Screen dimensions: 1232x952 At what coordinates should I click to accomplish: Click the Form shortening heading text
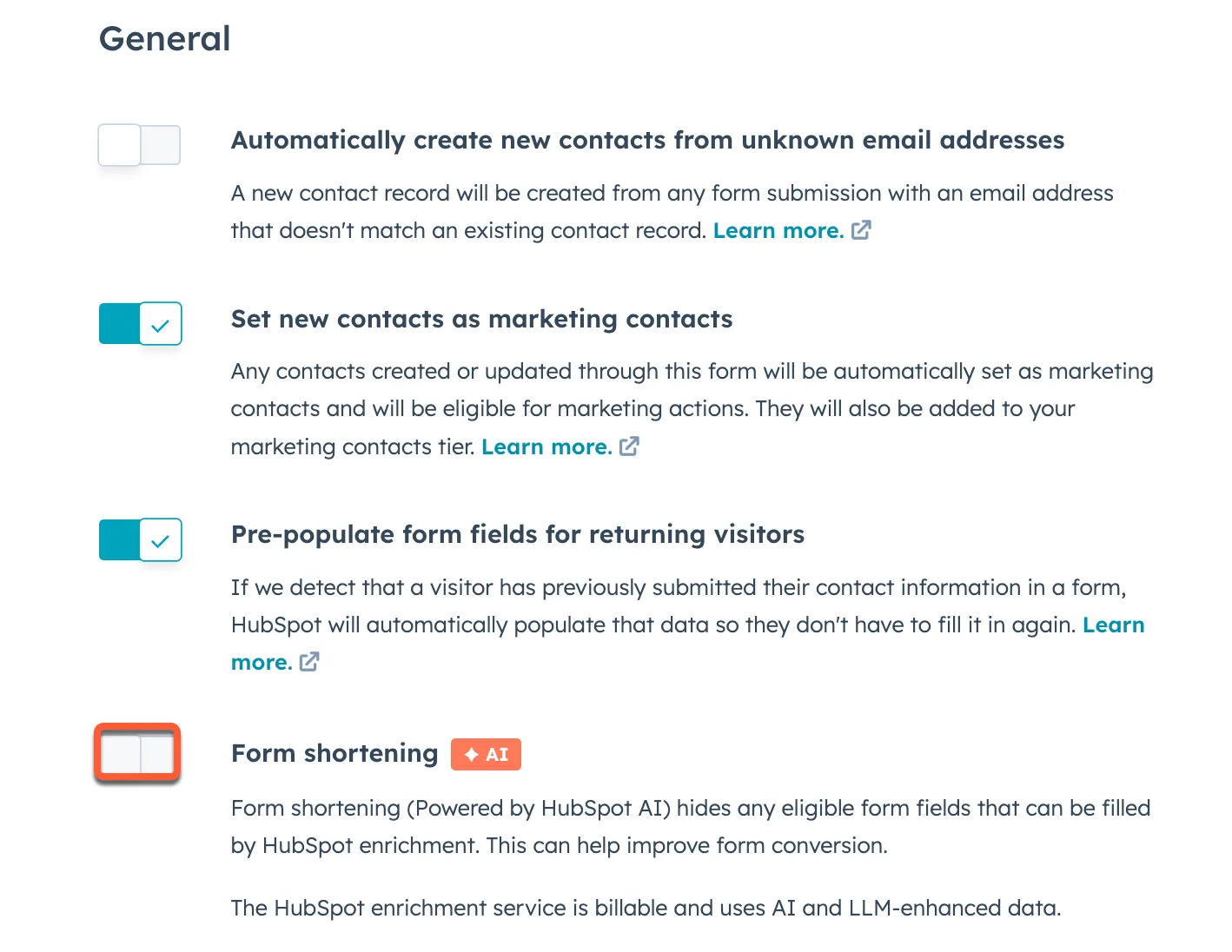334,753
